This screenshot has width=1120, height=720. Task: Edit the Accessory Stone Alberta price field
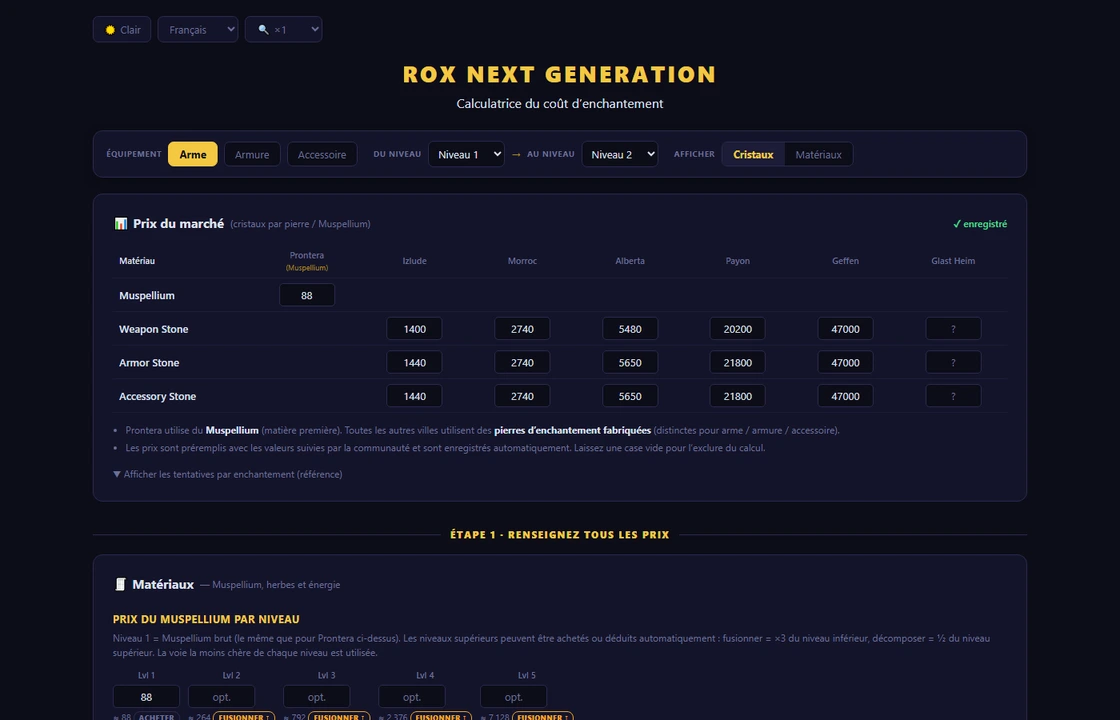click(x=630, y=396)
